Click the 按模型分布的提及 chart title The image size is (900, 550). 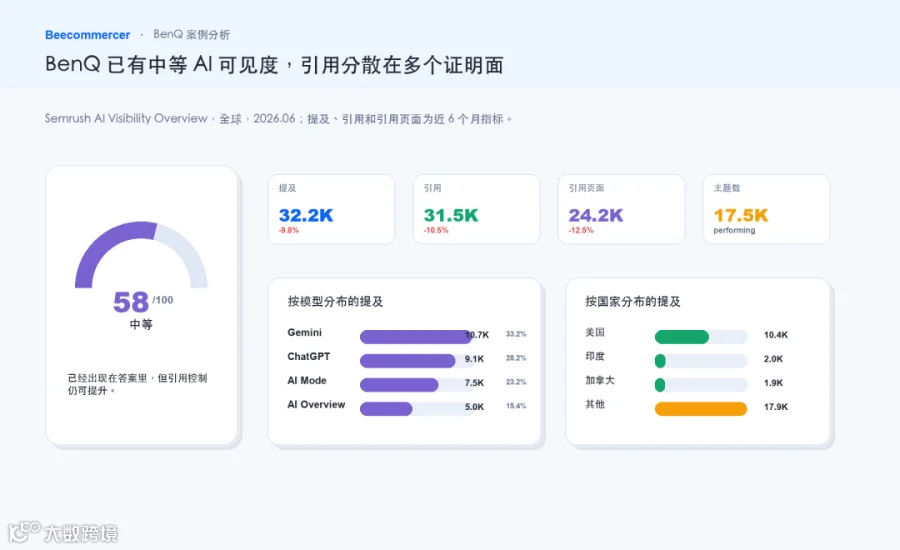(335, 301)
